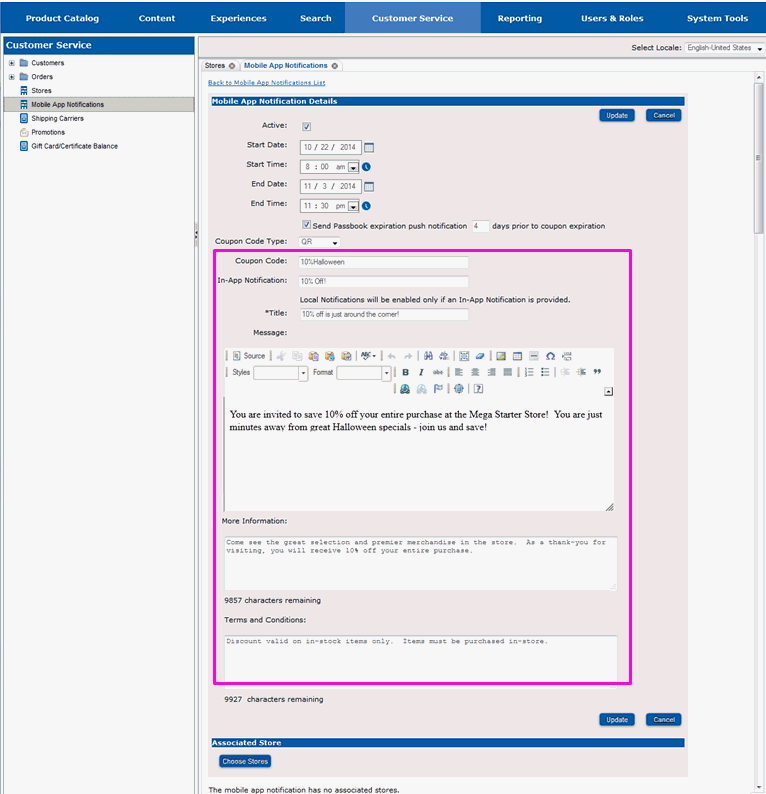Screen dimensions: 766x794
Task: Click Paste as plain text icon
Action: pyautogui.click(x=330, y=356)
